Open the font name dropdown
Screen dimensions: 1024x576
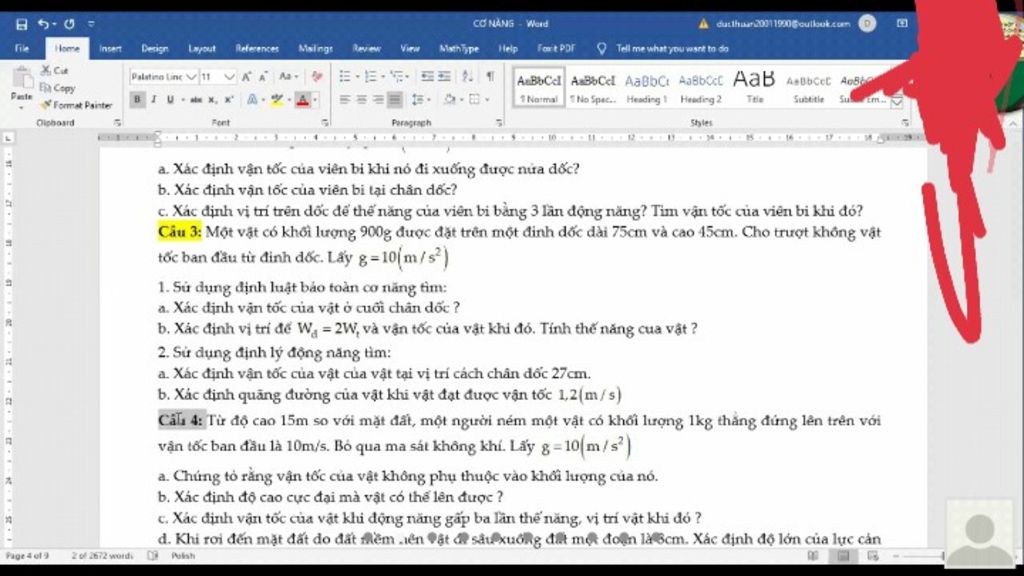click(x=191, y=77)
